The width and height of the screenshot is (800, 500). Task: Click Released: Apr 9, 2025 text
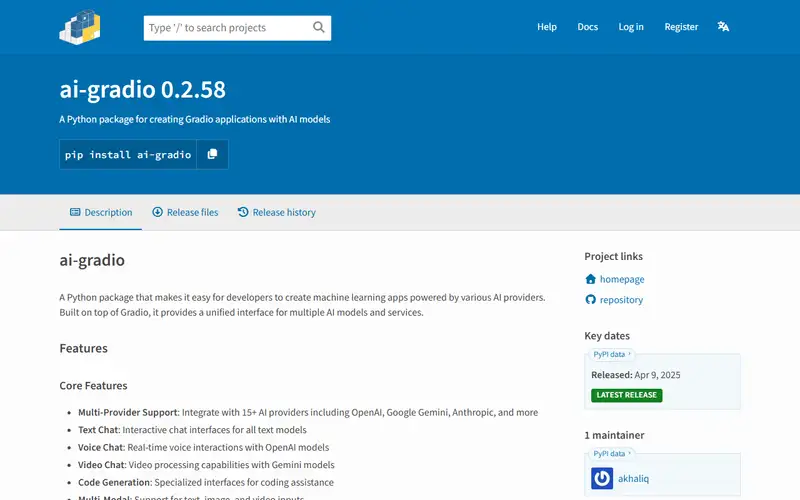[x=636, y=375]
